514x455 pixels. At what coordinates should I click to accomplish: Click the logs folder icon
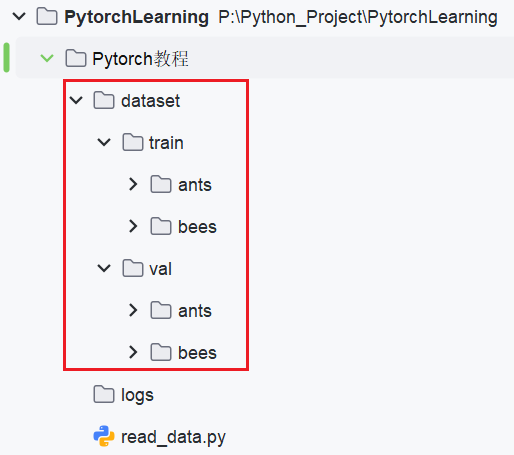pos(104,394)
